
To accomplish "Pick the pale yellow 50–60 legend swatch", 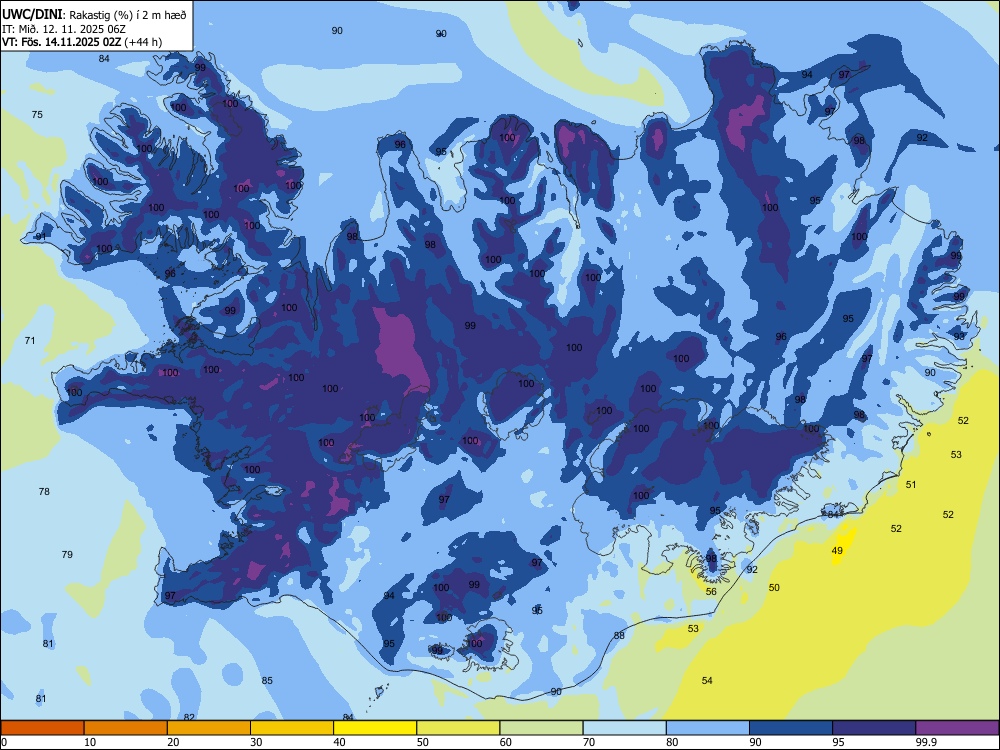I will [458, 728].
